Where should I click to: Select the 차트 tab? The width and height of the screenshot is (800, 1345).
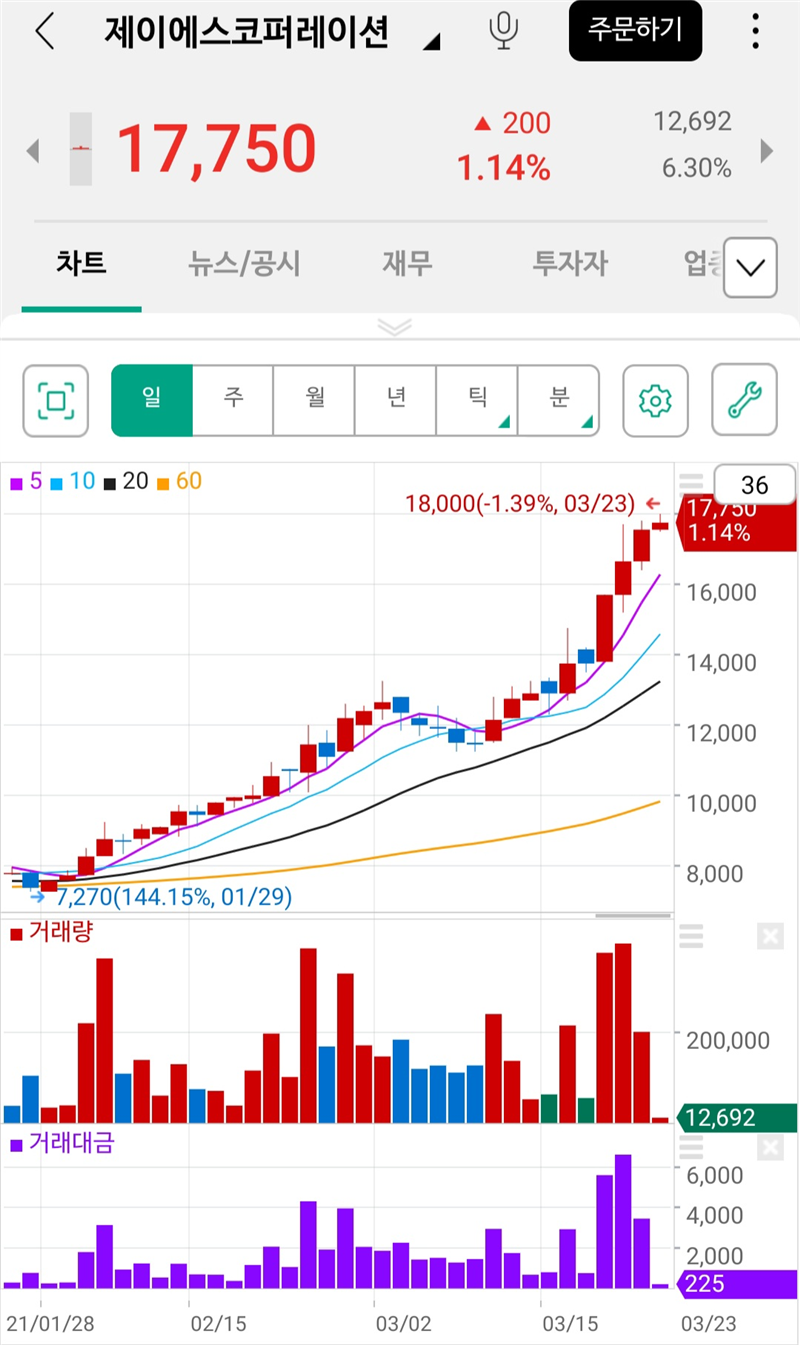point(81,264)
